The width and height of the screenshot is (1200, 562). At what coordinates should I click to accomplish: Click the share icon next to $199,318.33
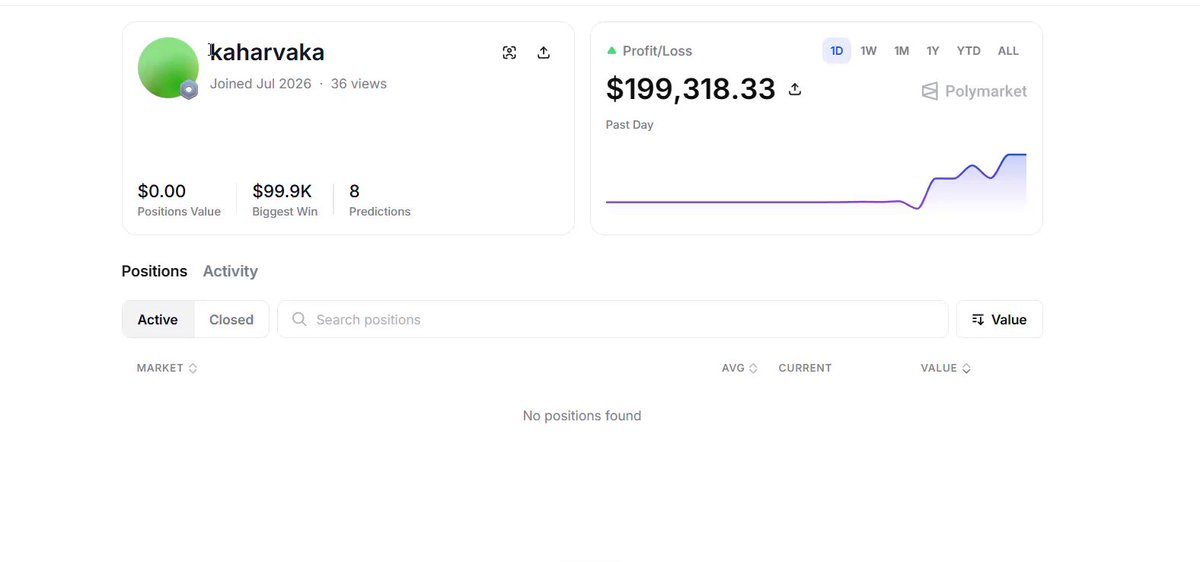click(795, 89)
